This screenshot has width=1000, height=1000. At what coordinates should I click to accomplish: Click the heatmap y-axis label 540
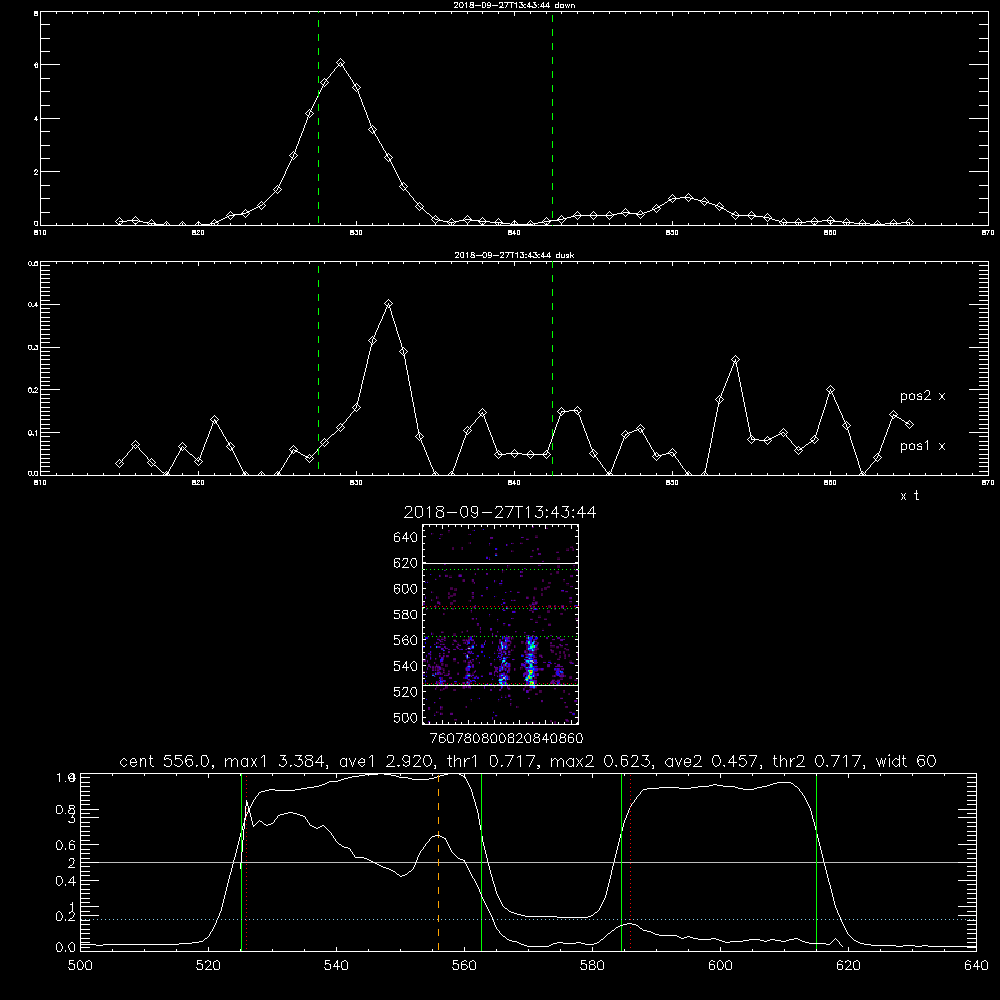coord(406,666)
